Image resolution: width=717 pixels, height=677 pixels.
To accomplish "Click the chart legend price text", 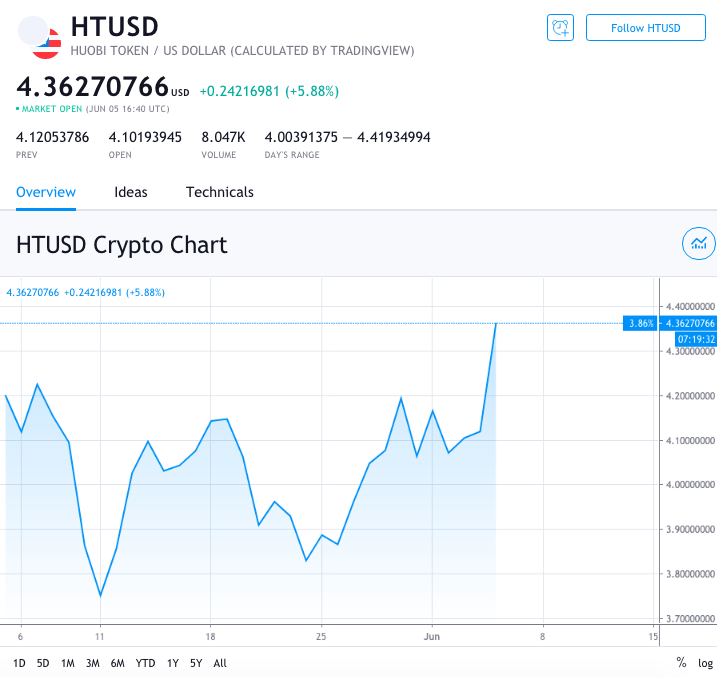I will pyautogui.click(x=86, y=293).
